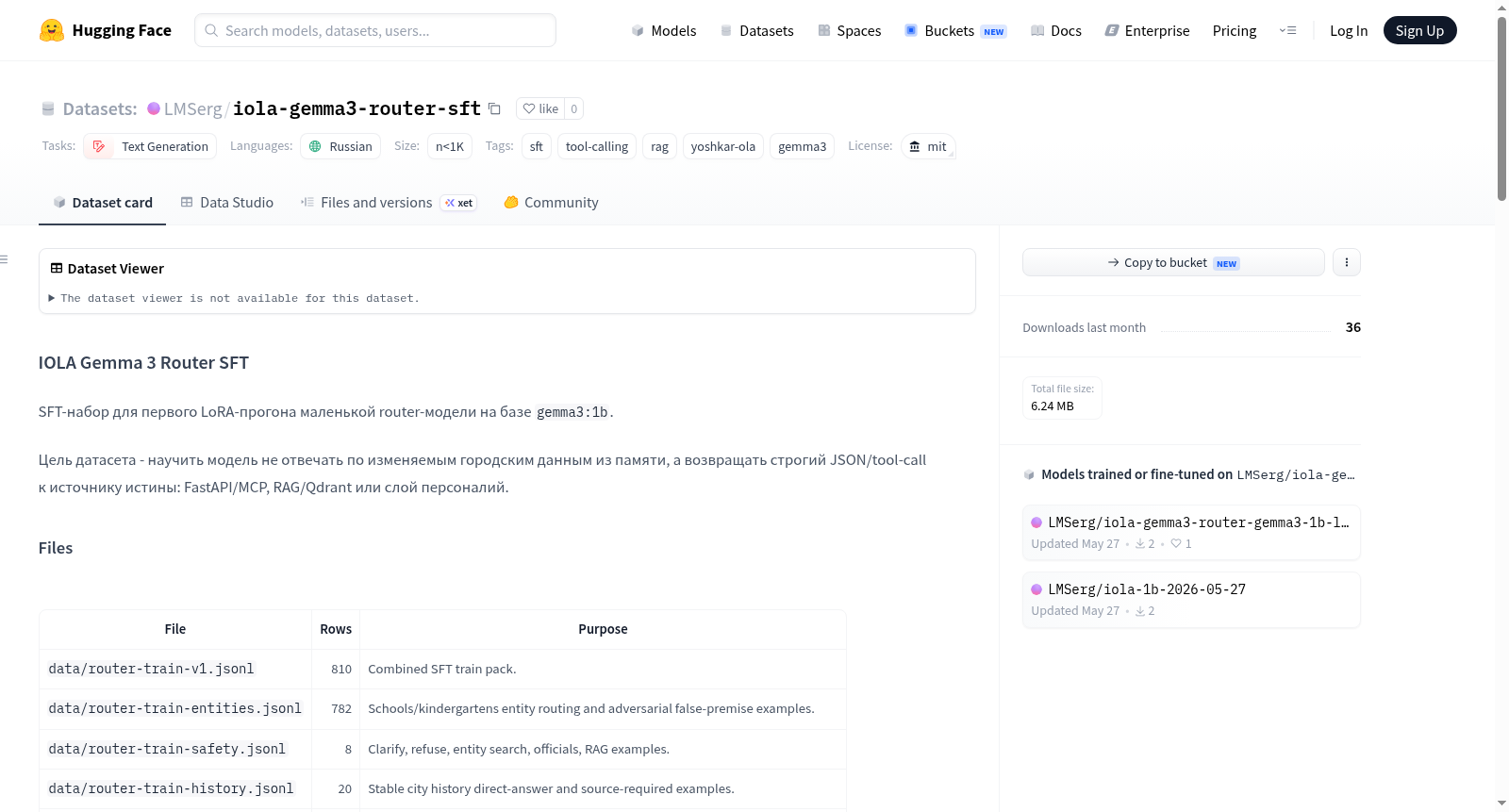Click the heart like button
This screenshot has width=1509, height=812.
click(540, 108)
